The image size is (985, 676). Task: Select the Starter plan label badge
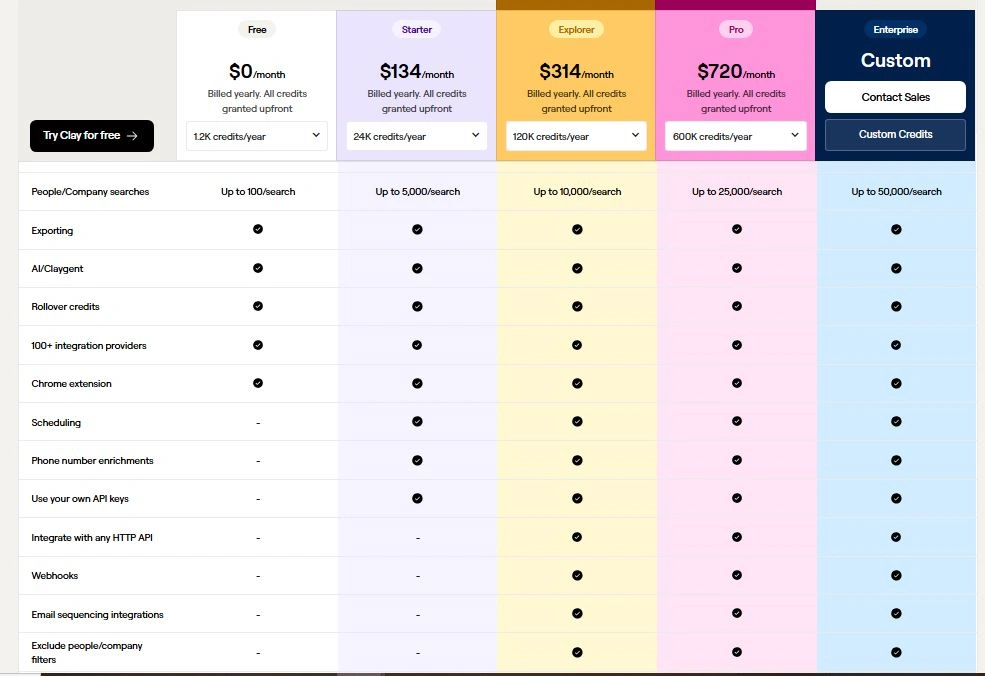417,30
